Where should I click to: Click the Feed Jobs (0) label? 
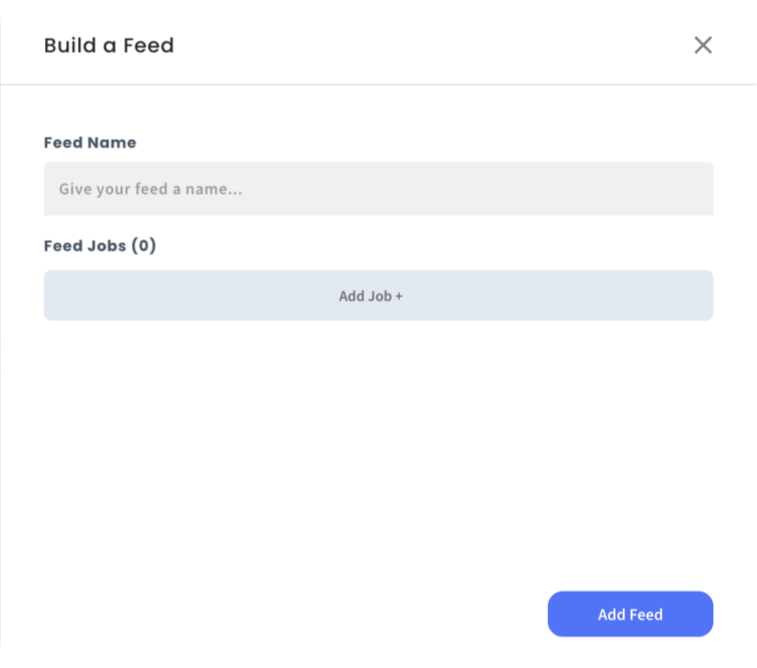click(100, 245)
